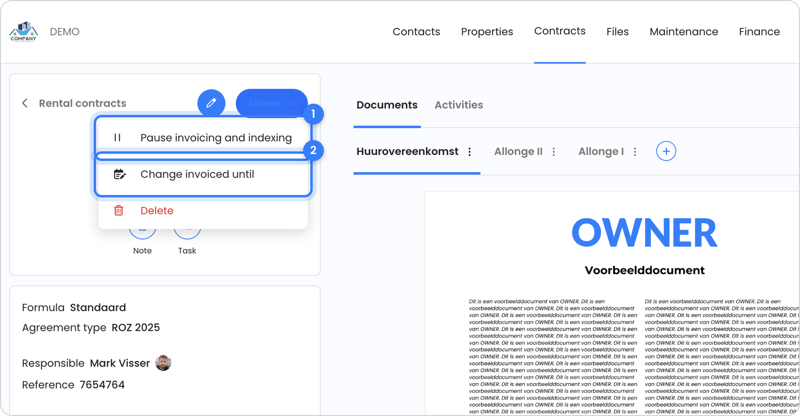
Task: Open the Files navigation item
Action: 617,32
